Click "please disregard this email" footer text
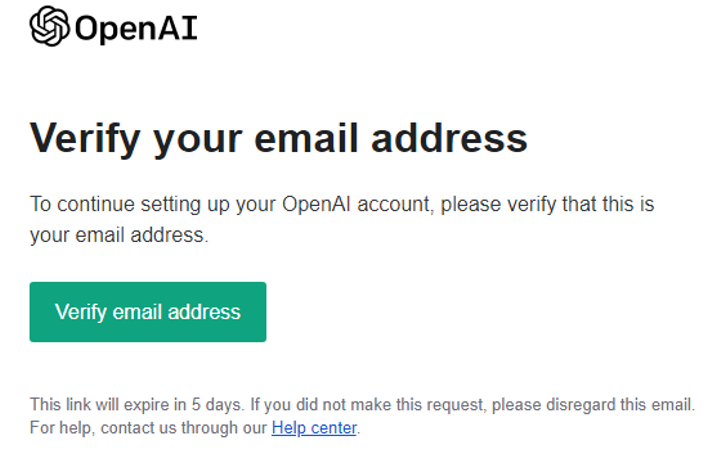 592,405
